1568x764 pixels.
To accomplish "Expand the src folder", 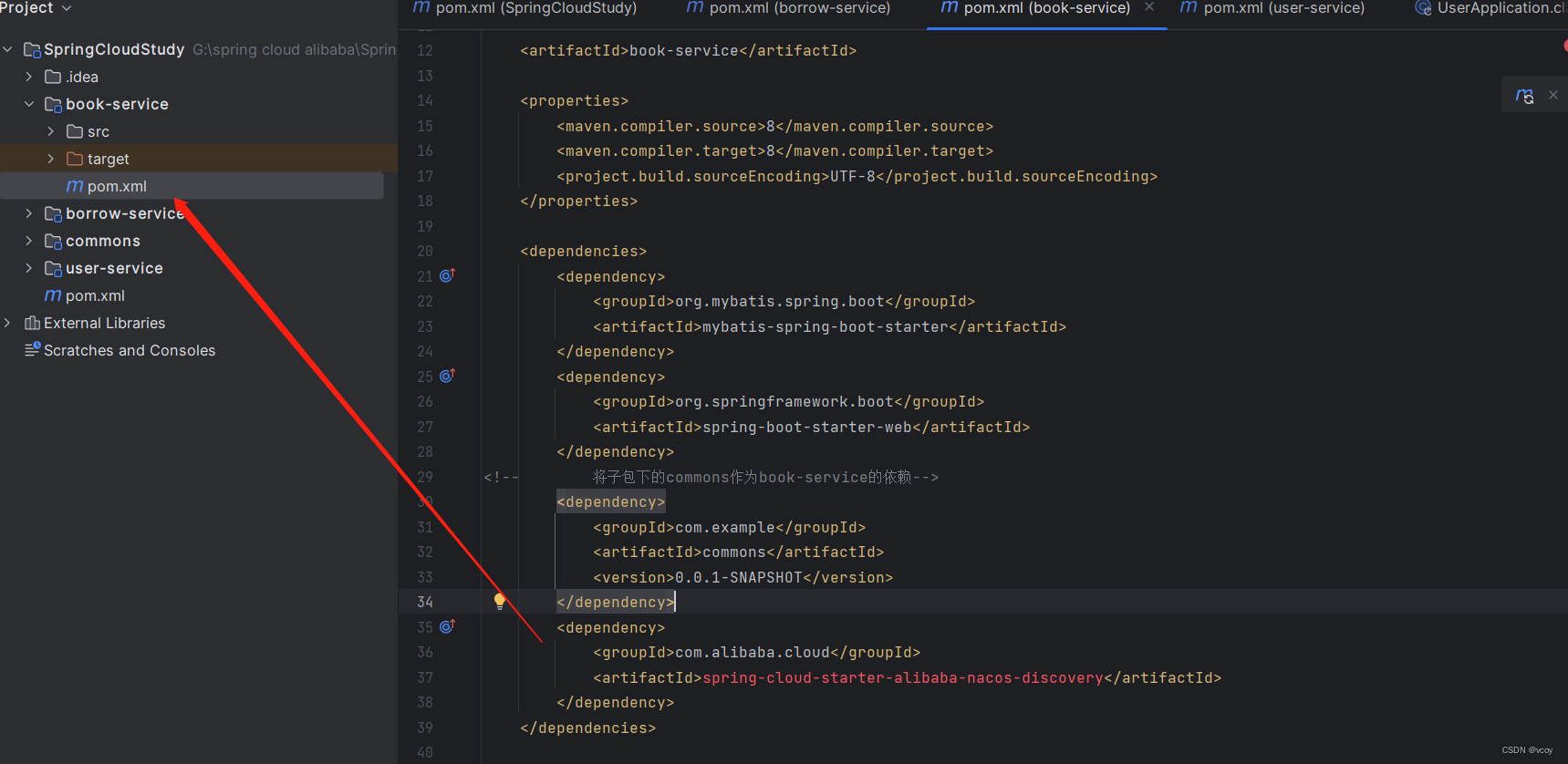I will [51, 131].
